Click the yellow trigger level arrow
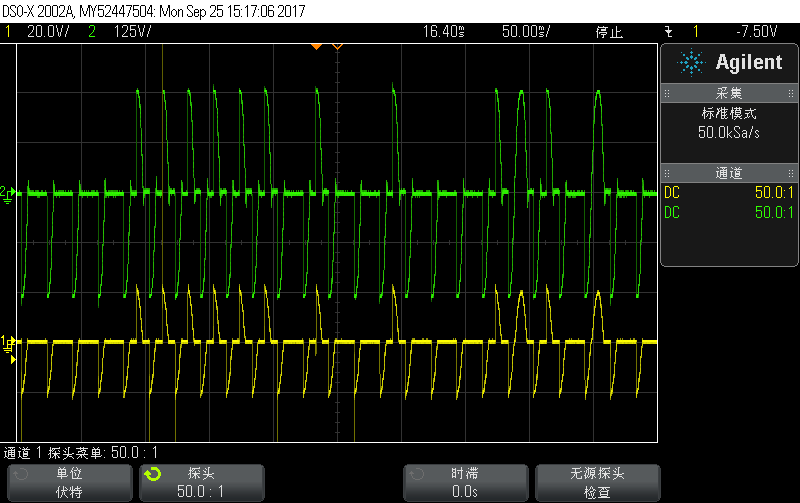Image resolution: width=800 pixels, height=503 pixels. pos(13,360)
